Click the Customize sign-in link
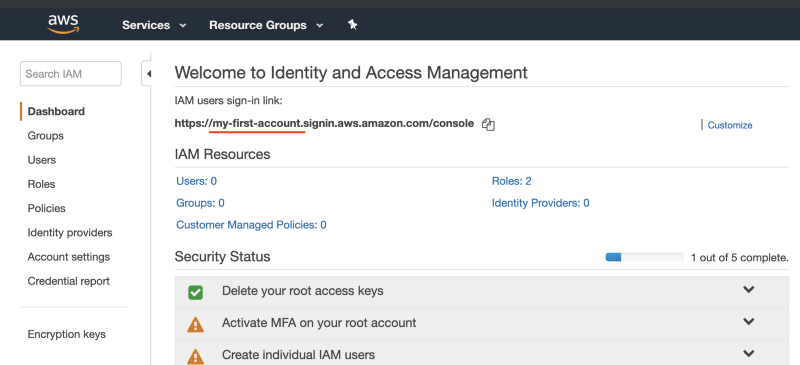 pyautogui.click(x=730, y=125)
